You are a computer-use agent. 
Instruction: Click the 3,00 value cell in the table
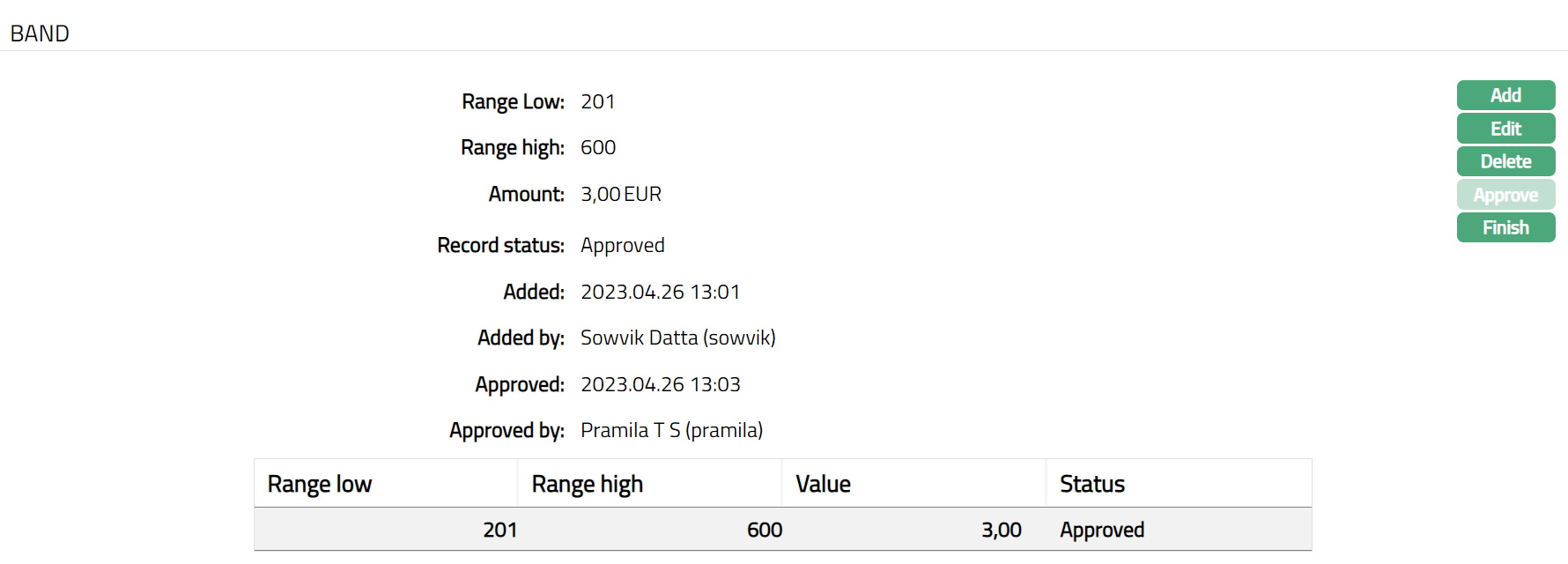tap(1002, 530)
